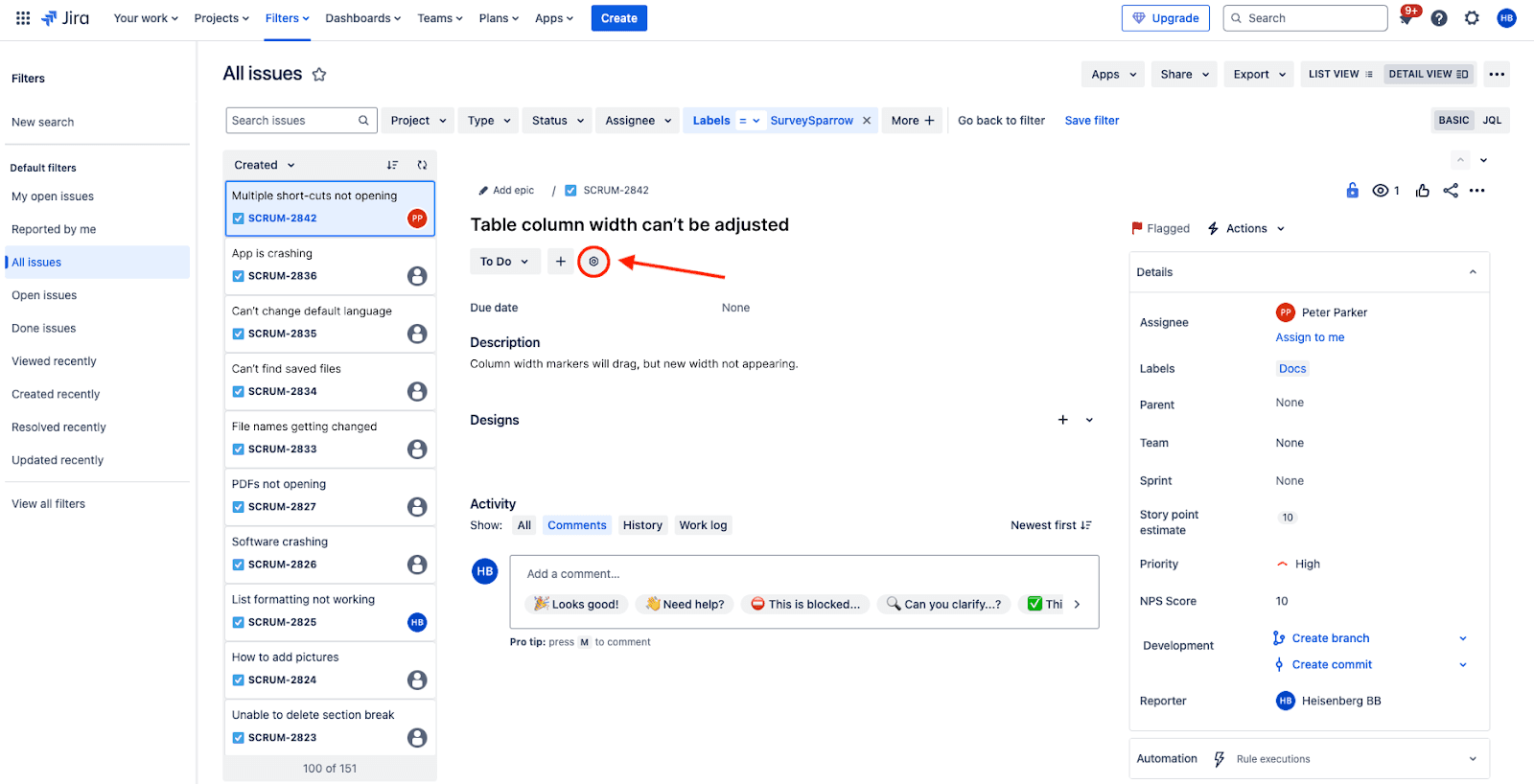
Task: Switch to the History activity tab
Action: coord(642,525)
